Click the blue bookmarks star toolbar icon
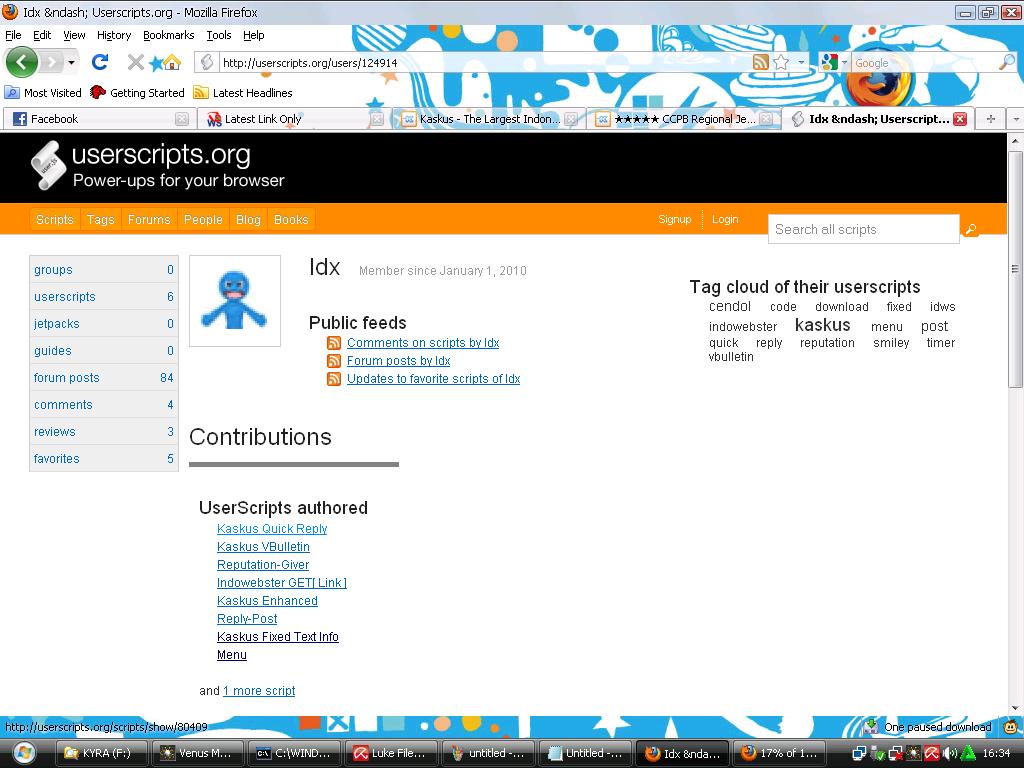This screenshot has height=768, width=1024. (x=156, y=63)
